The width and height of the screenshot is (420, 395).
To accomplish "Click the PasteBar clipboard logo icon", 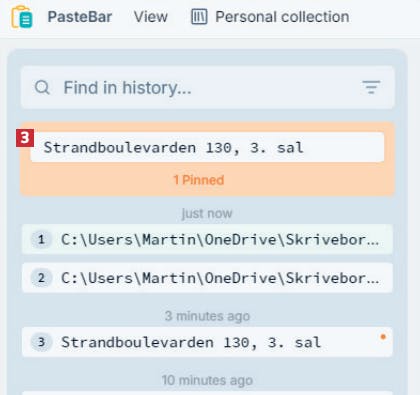I will 22,17.
